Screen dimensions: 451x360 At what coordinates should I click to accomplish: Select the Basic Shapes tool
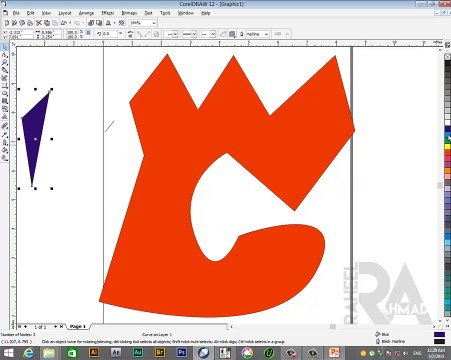pyautogui.click(x=4, y=109)
